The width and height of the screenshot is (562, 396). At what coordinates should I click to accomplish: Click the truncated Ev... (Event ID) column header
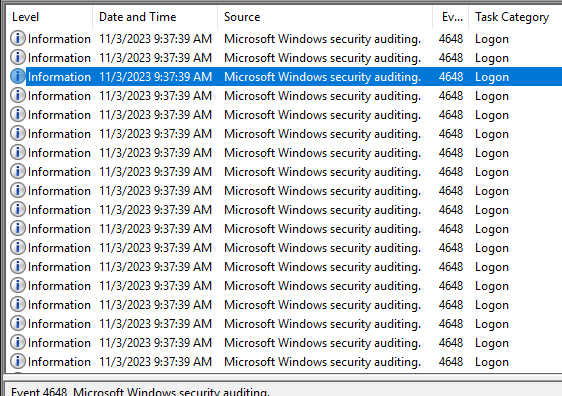click(x=450, y=17)
